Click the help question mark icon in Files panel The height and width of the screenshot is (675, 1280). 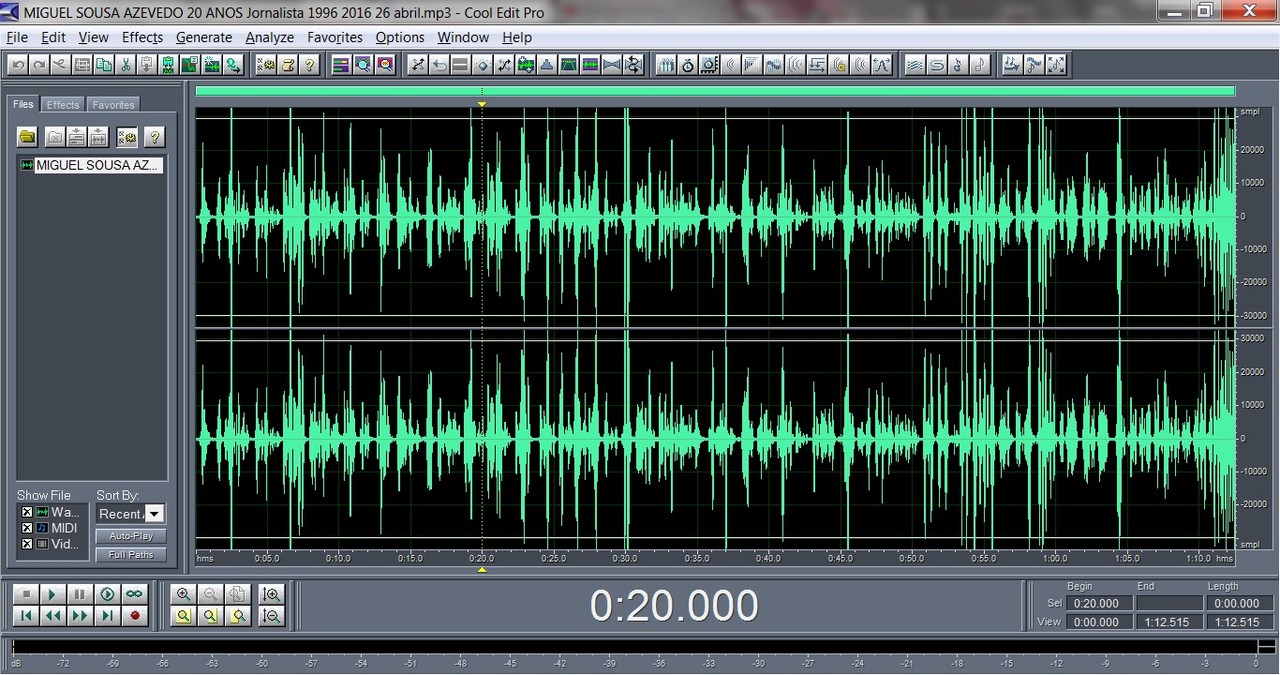tap(154, 137)
